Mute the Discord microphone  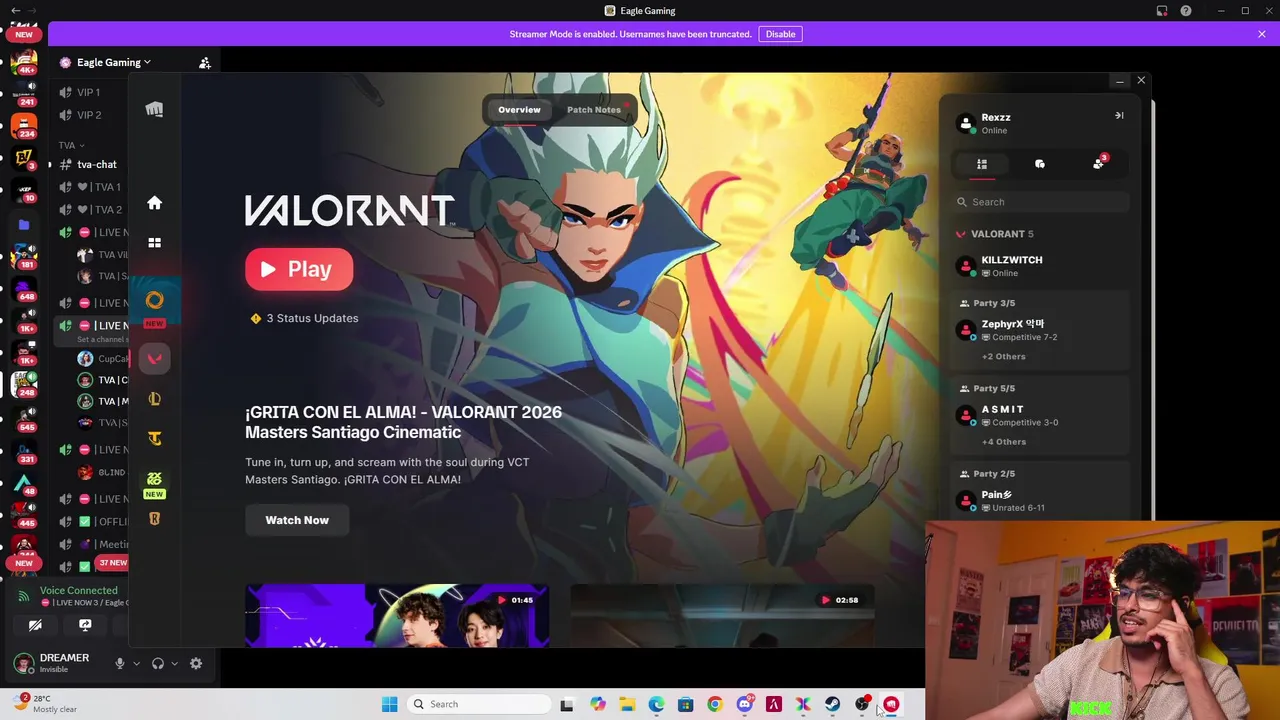point(120,663)
